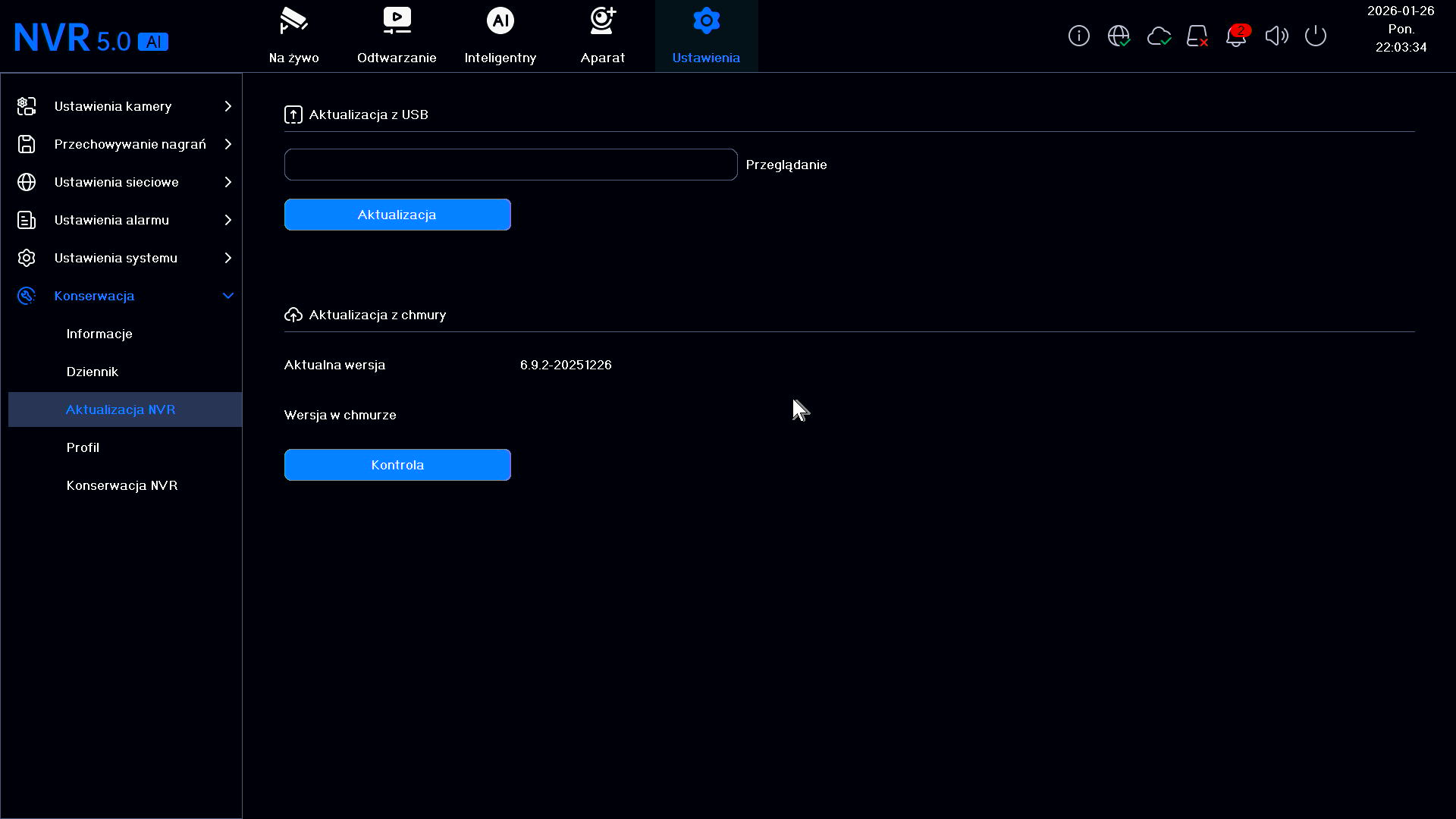The image size is (1456, 819).
Task: Open the Aparat camera tab
Action: click(x=603, y=36)
